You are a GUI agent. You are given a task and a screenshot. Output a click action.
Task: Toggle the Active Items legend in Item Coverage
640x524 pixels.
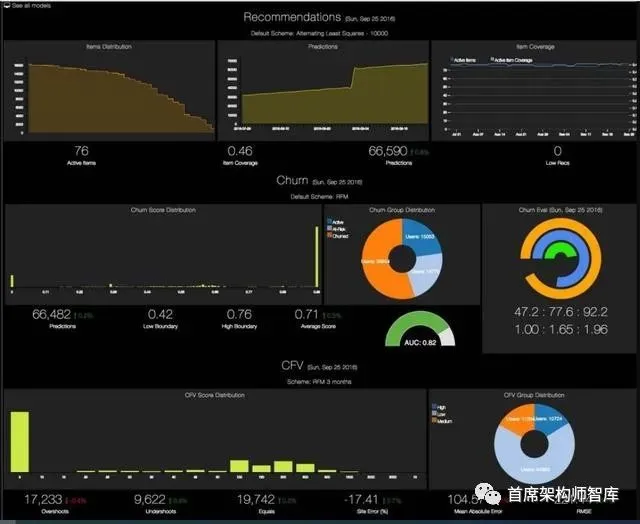[463, 60]
